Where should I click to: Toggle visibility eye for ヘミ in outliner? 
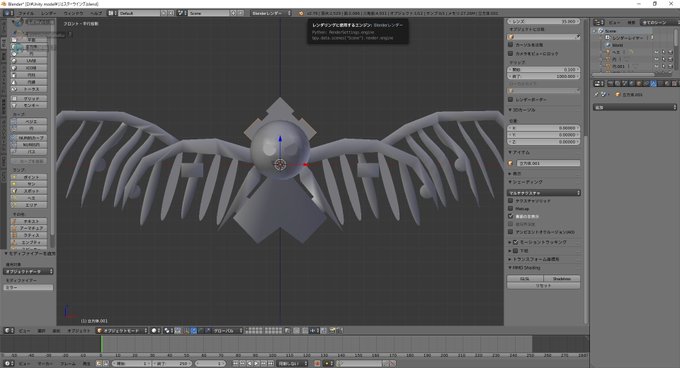pos(656,52)
